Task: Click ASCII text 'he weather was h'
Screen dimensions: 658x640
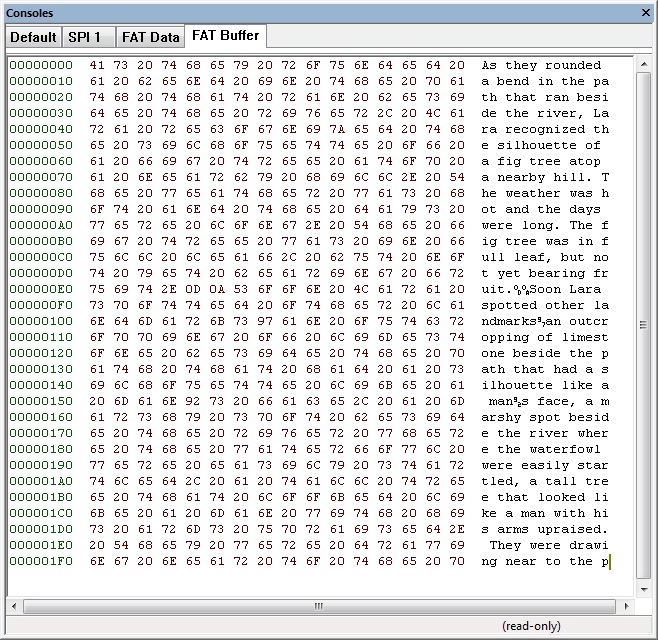Action: [545, 193]
